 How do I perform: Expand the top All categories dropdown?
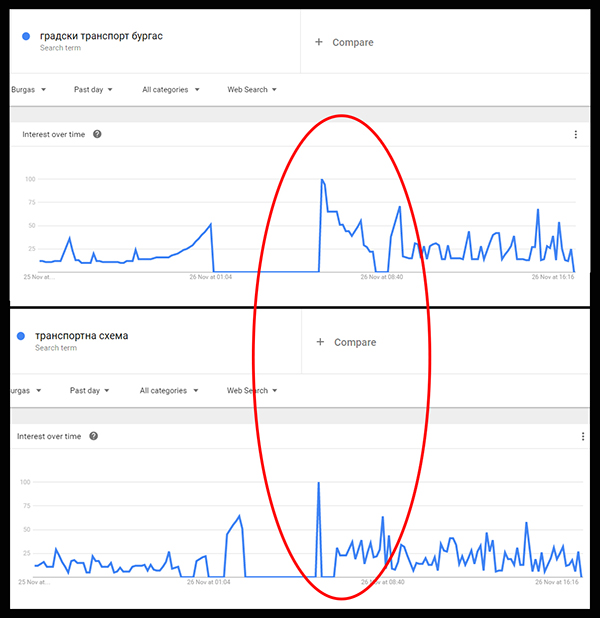(171, 89)
